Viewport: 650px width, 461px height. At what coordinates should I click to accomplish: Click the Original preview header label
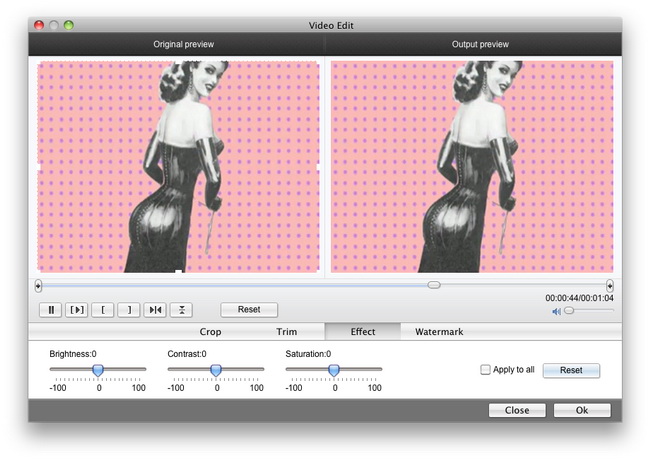tap(184, 44)
